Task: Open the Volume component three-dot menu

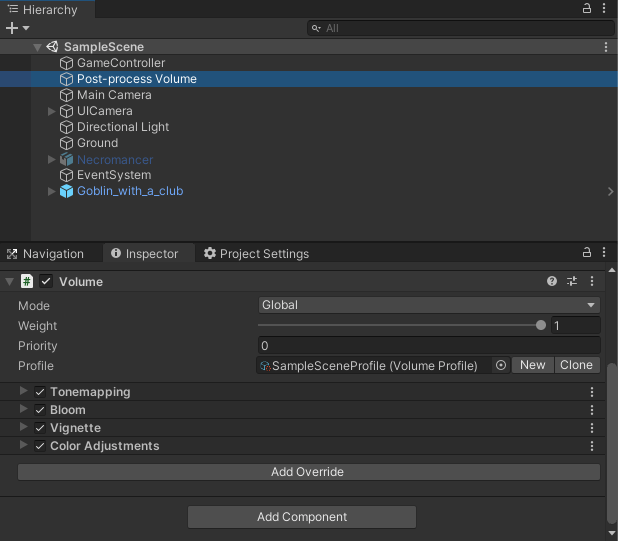Action: click(592, 282)
